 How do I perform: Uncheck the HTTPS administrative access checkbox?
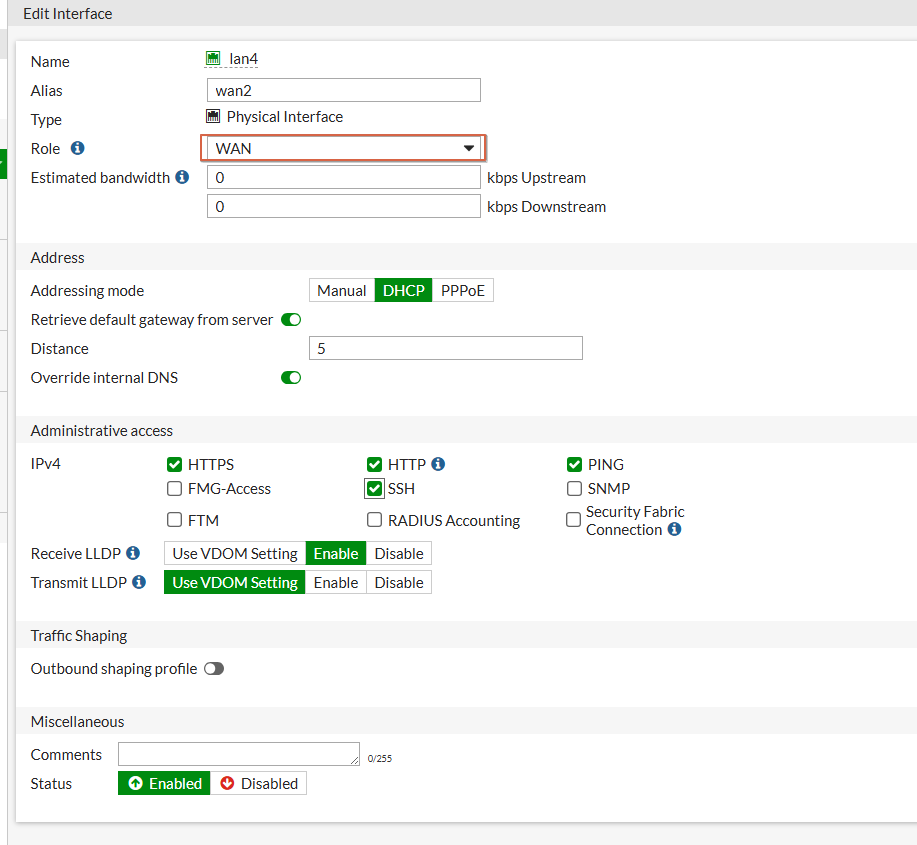click(174, 464)
